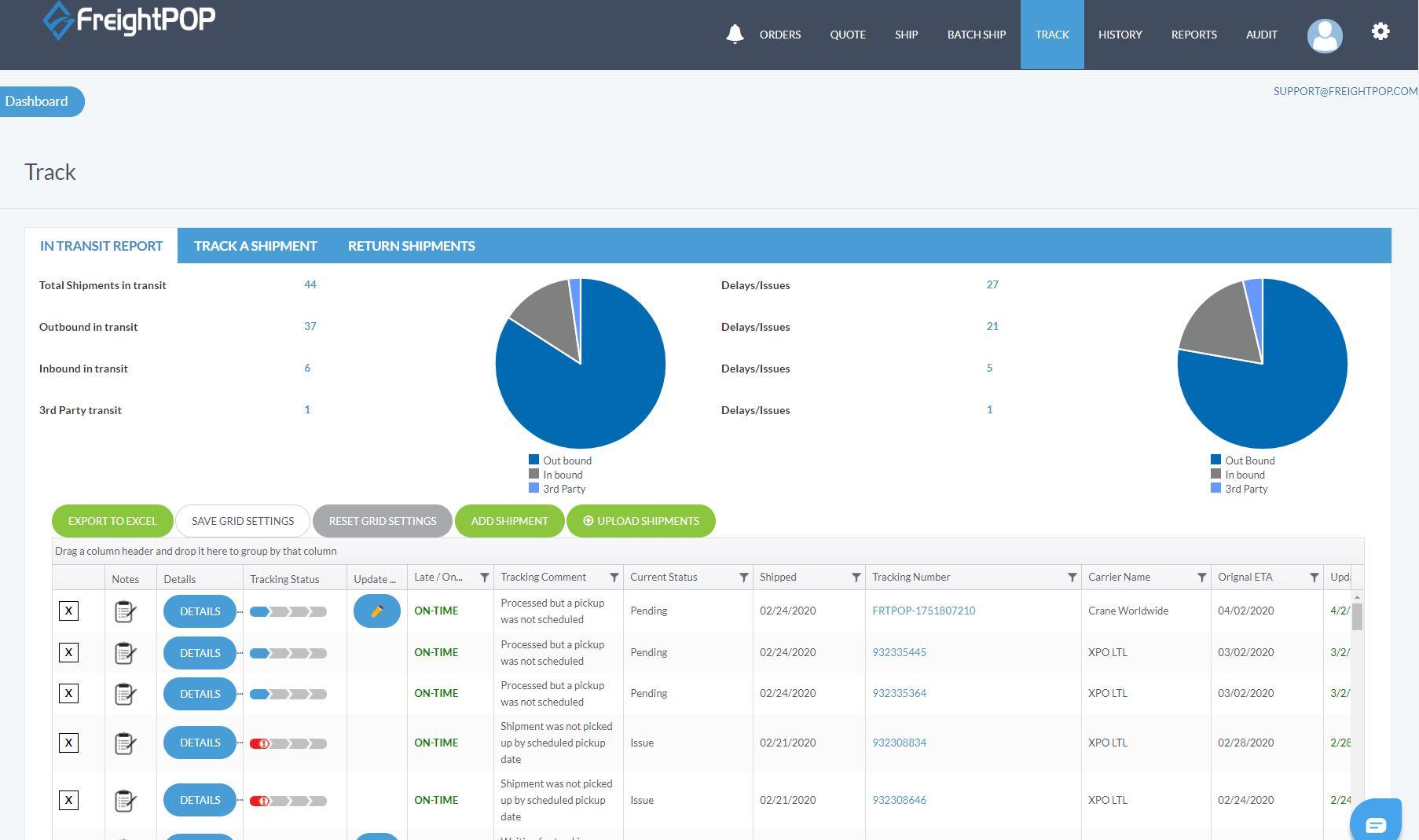The width and height of the screenshot is (1419, 840).
Task: Open notes icon for Crane Worldwide shipment
Action: tap(125, 611)
